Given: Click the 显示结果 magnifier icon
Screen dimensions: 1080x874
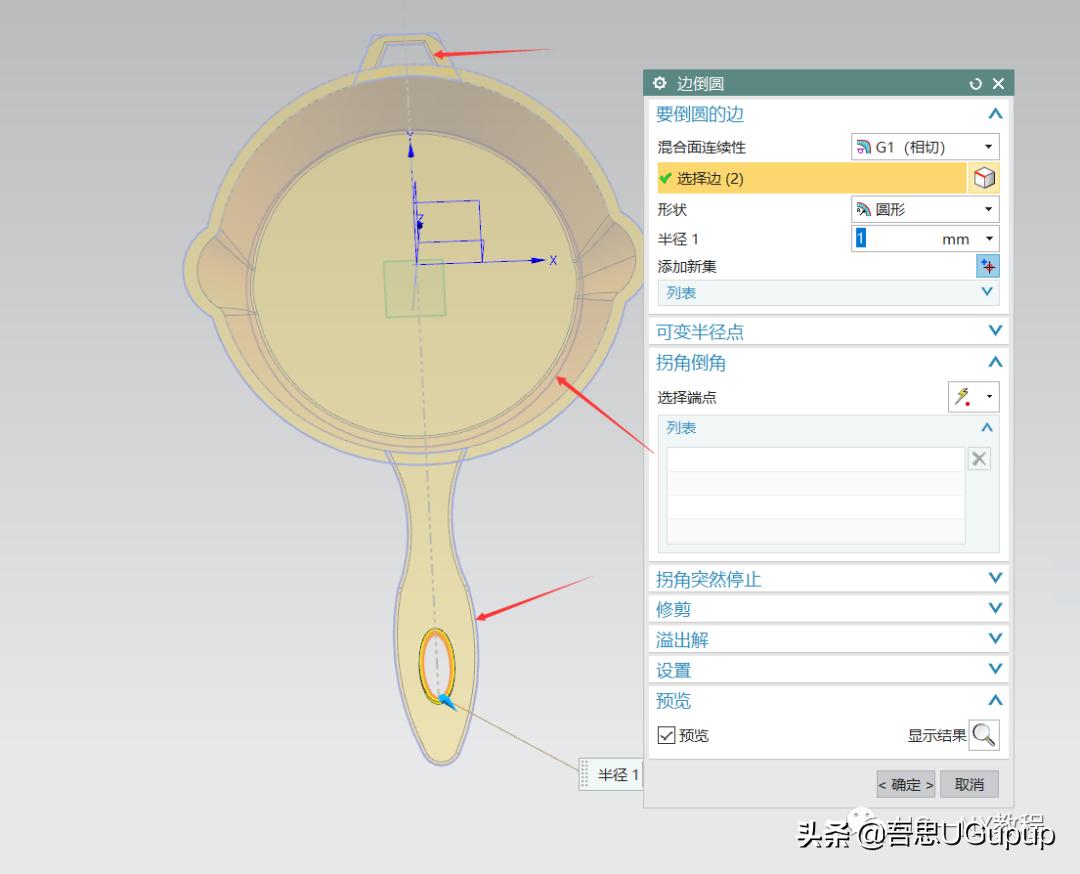Looking at the screenshot, I should (x=984, y=736).
